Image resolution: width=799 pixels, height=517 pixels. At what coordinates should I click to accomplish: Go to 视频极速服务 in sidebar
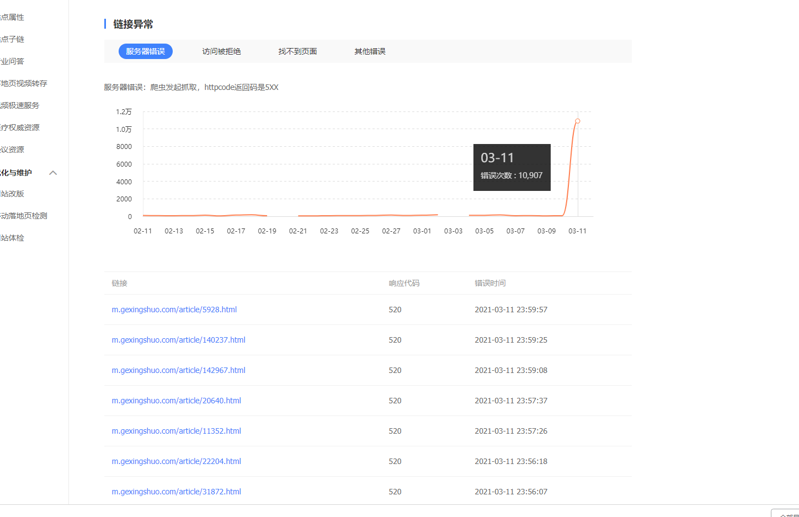(20, 106)
